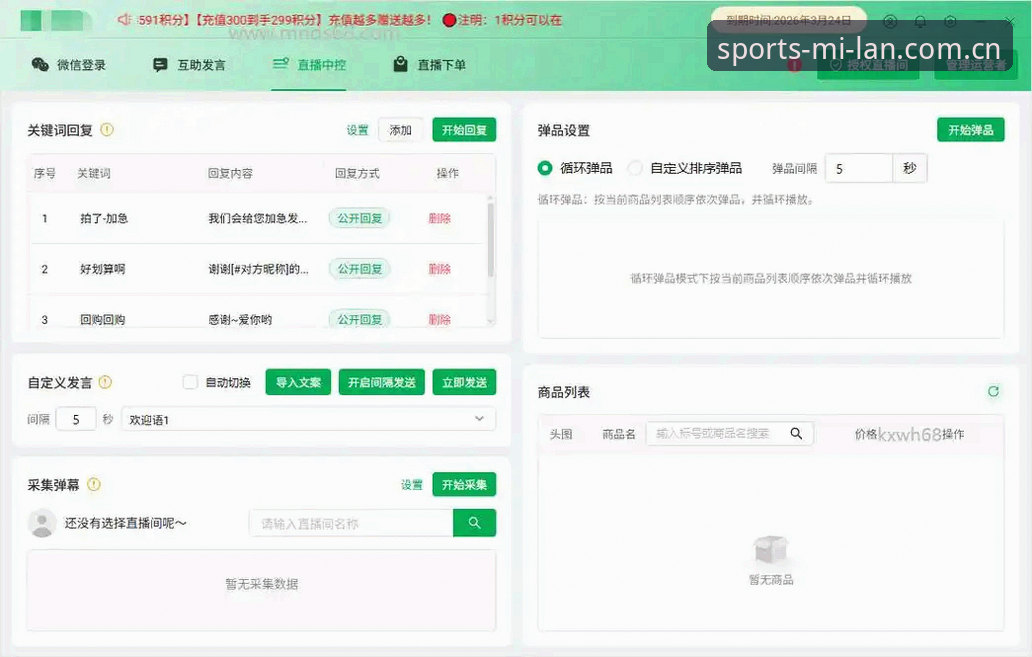This screenshot has width=1032, height=657.
Task: Click the 间隔 seconds field in 自定义发言
Action: 76,419
